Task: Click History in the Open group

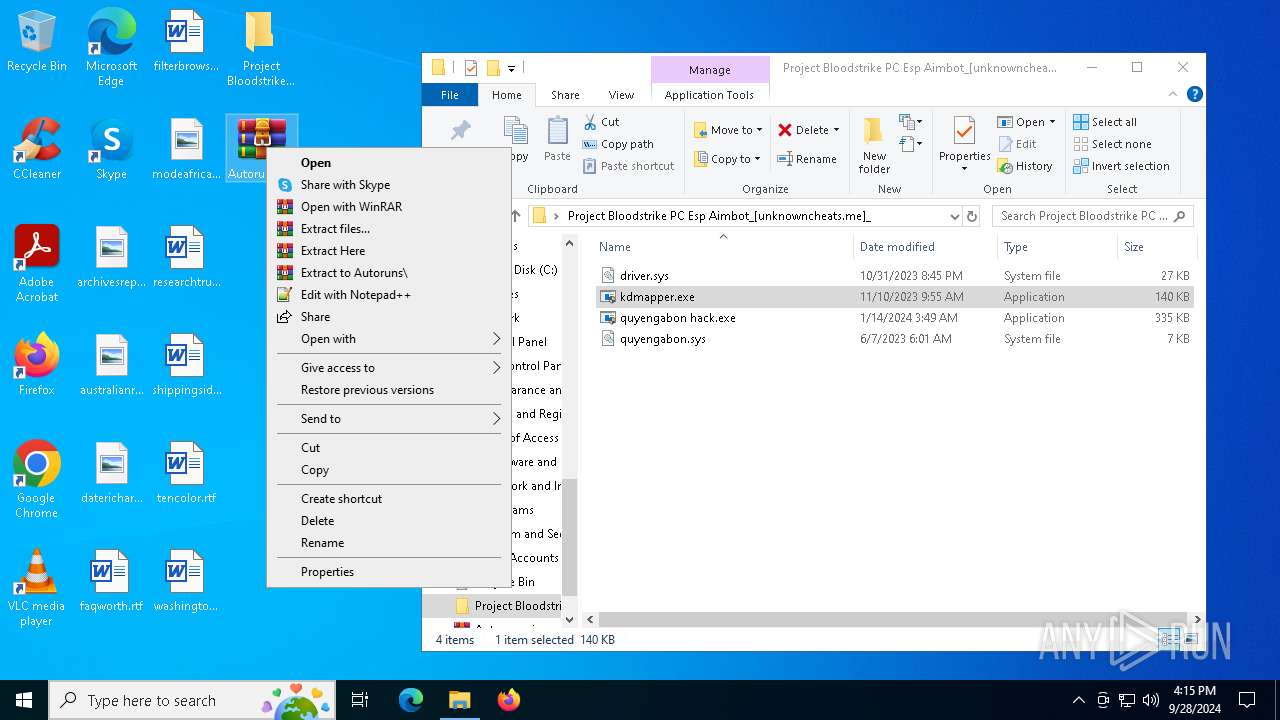Action: click(x=1025, y=166)
